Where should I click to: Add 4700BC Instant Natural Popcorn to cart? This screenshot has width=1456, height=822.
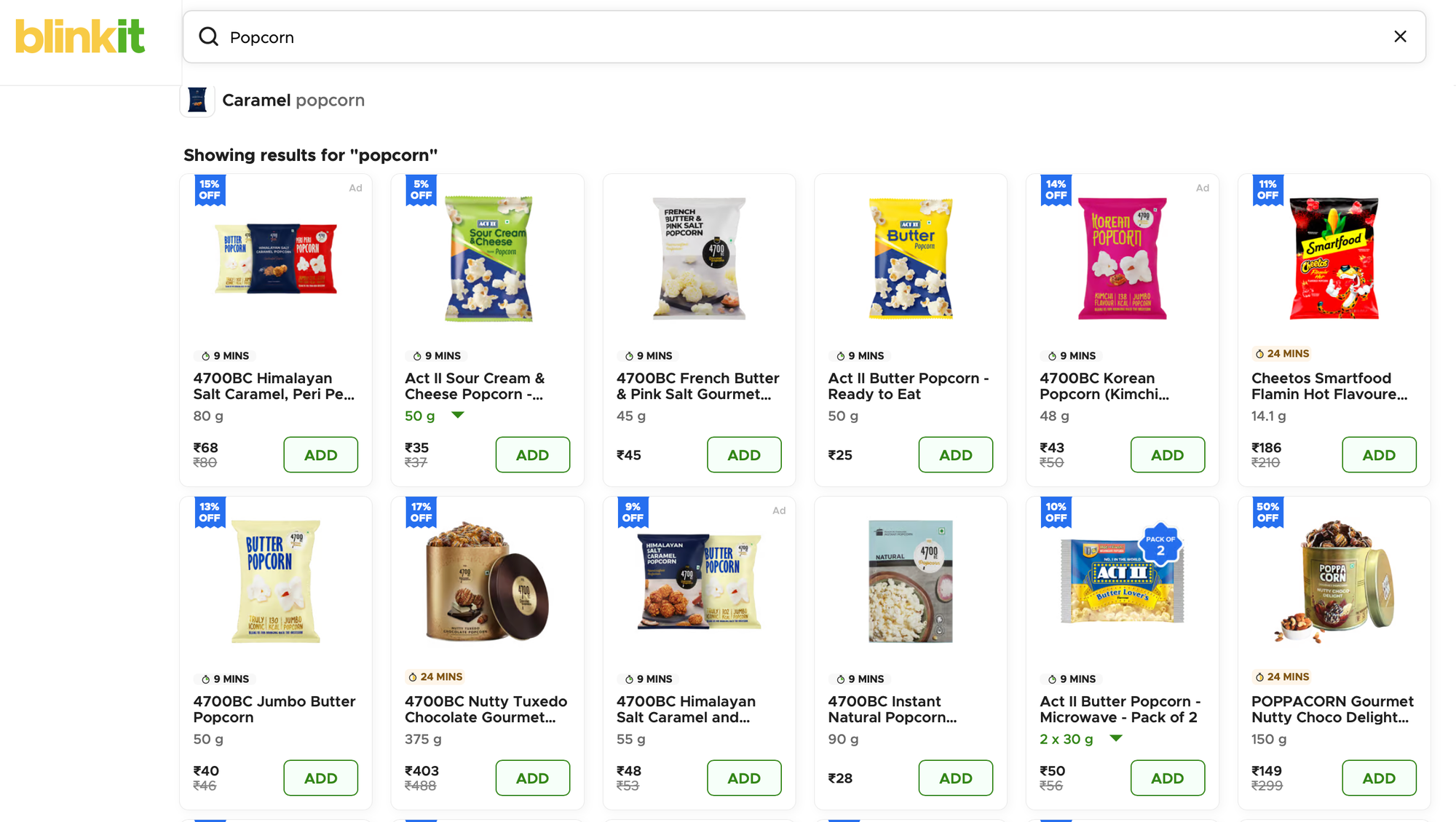[955, 778]
